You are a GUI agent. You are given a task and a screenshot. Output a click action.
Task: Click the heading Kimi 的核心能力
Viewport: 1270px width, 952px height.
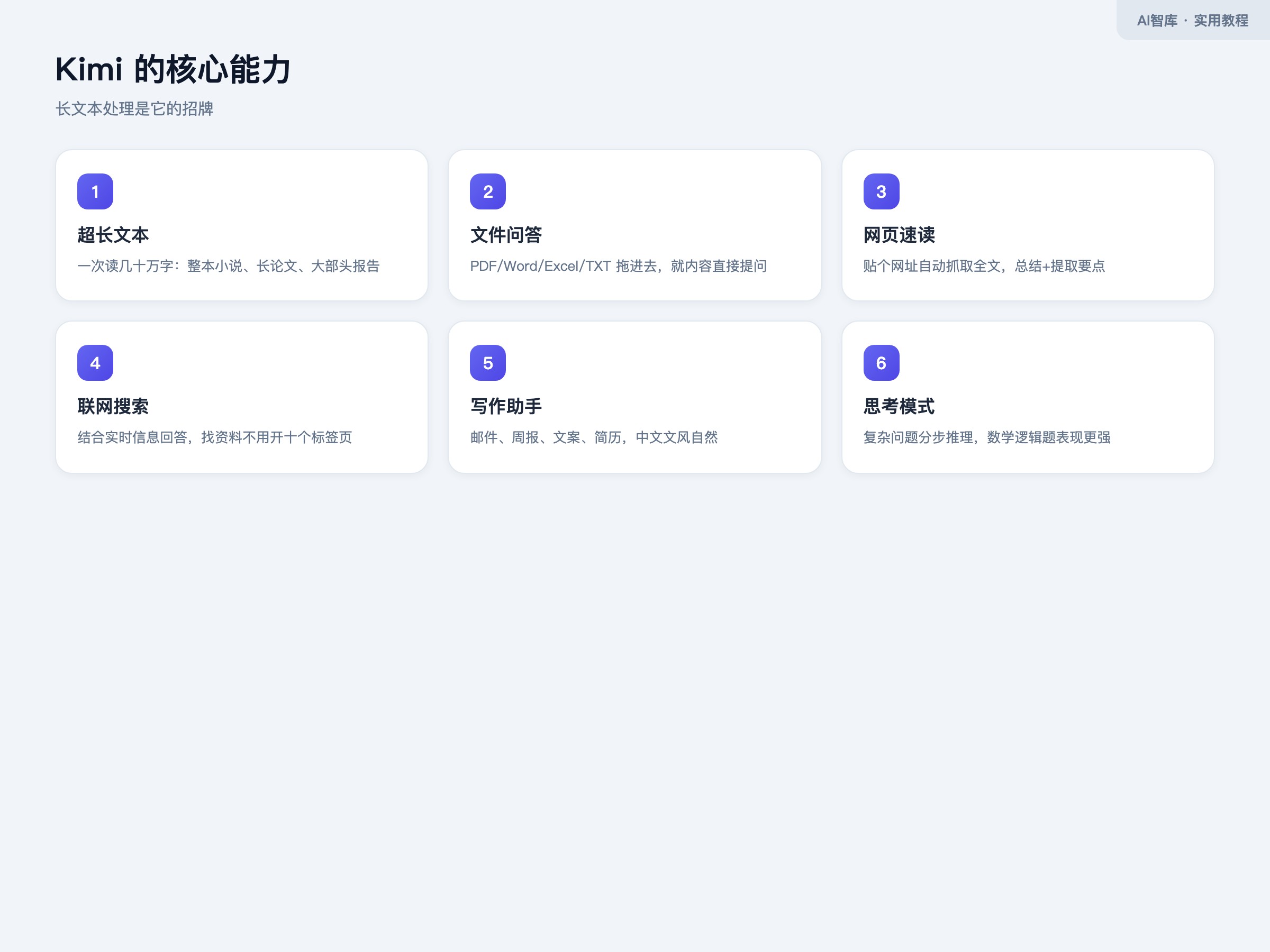pyautogui.click(x=173, y=69)
